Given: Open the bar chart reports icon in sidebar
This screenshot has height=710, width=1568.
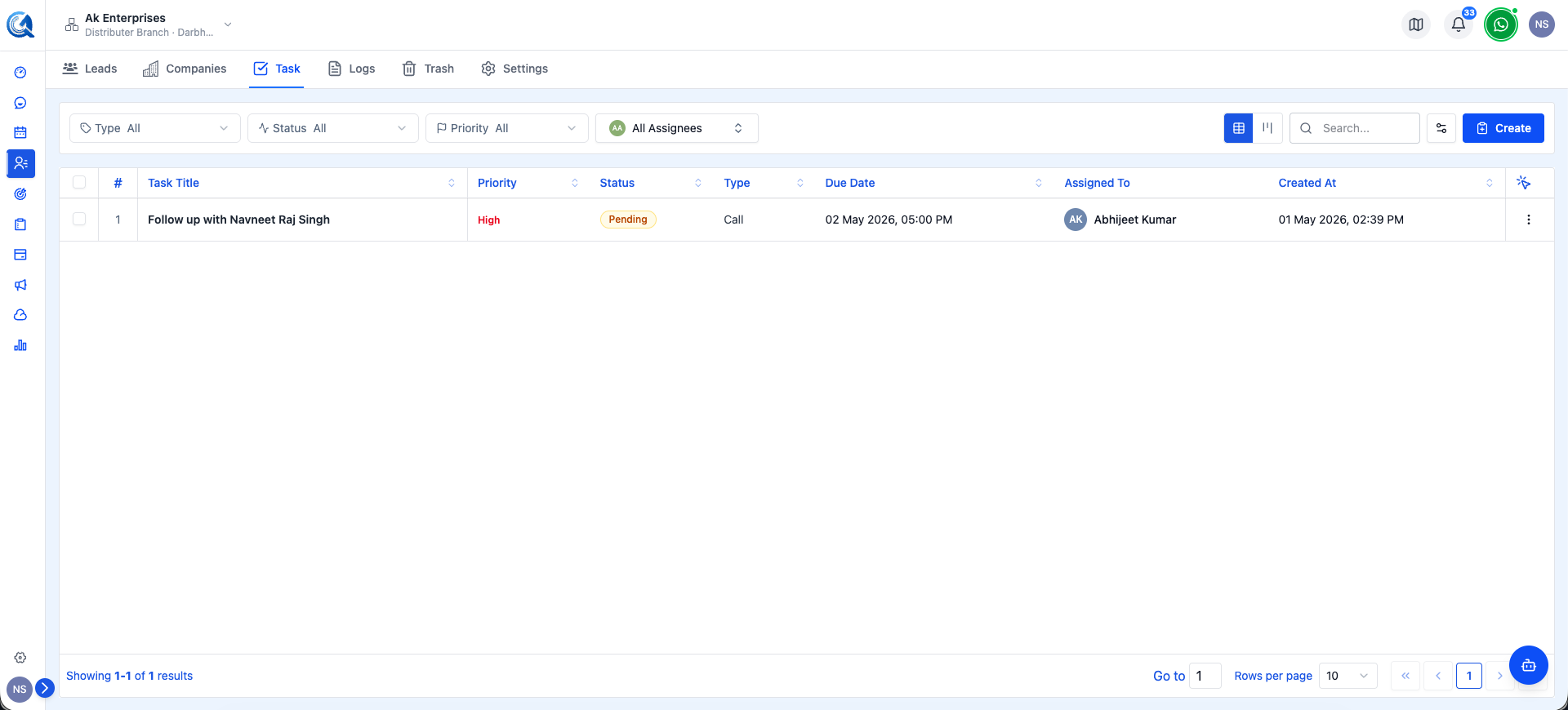Looking at the screenshot, I should tap(20, 345).
